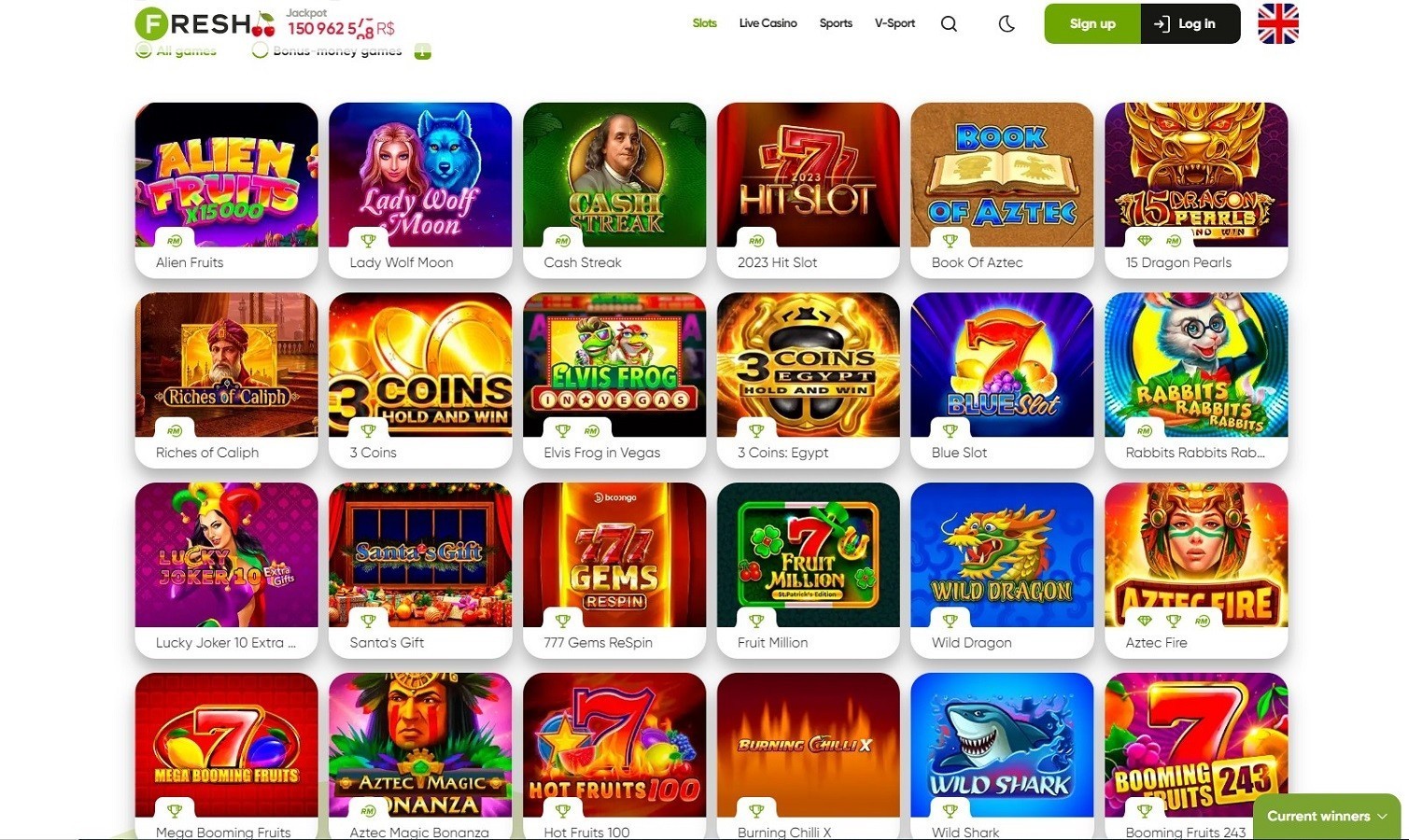Select Bonus-money games radio option

(x=261, y=50)
